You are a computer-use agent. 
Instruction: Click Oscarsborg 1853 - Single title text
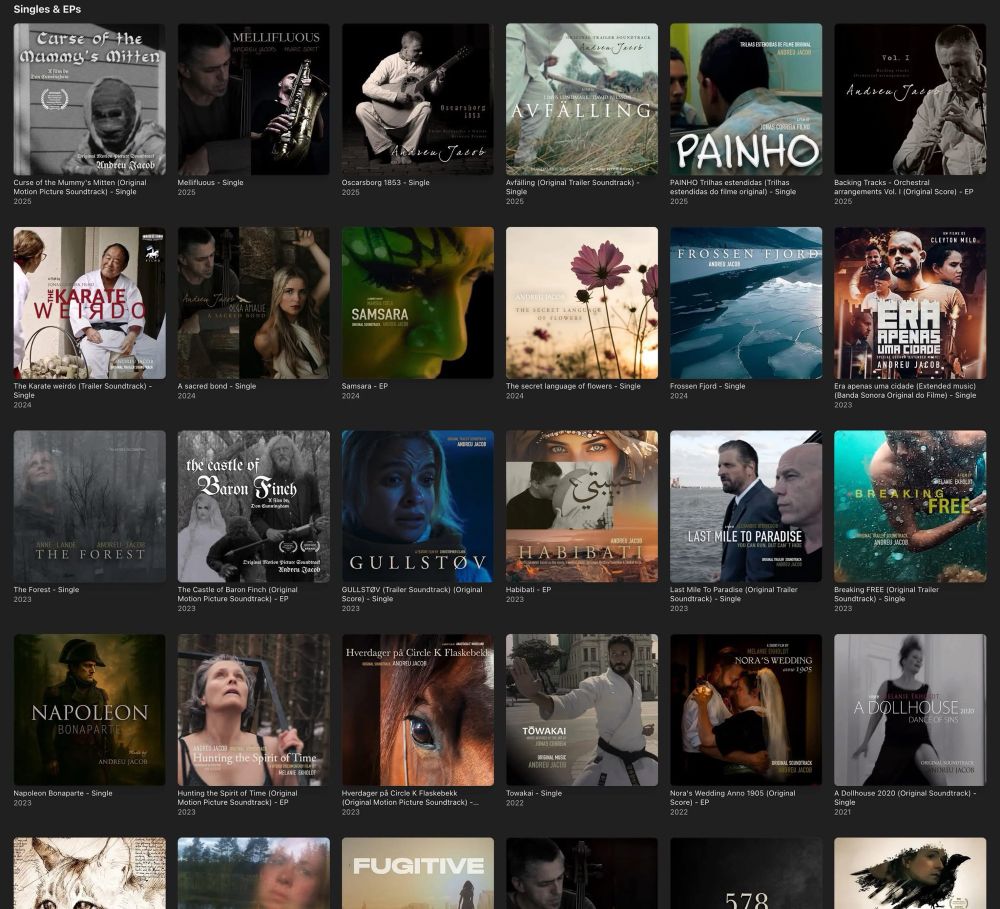[x=385, y=182]
